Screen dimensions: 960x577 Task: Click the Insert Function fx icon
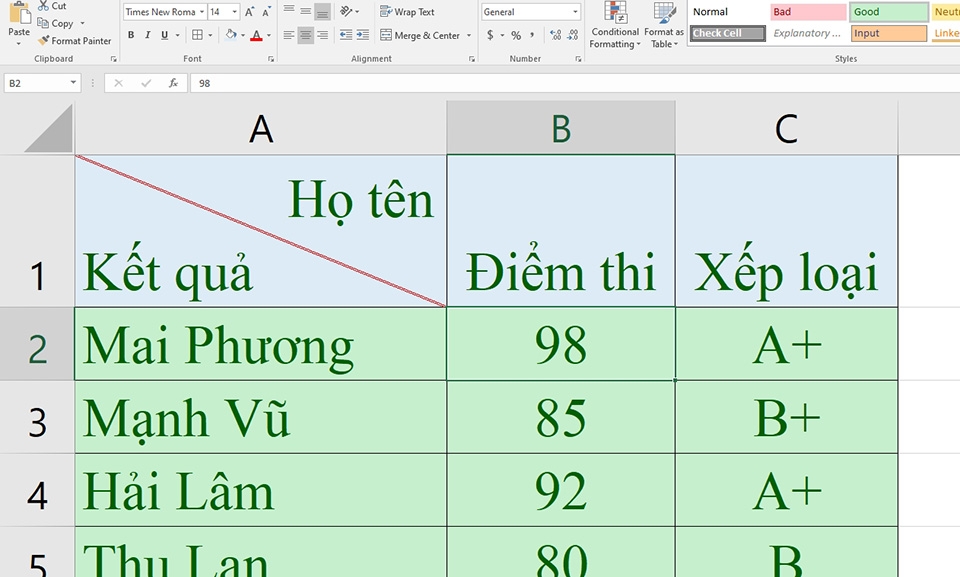pos(173,83)
